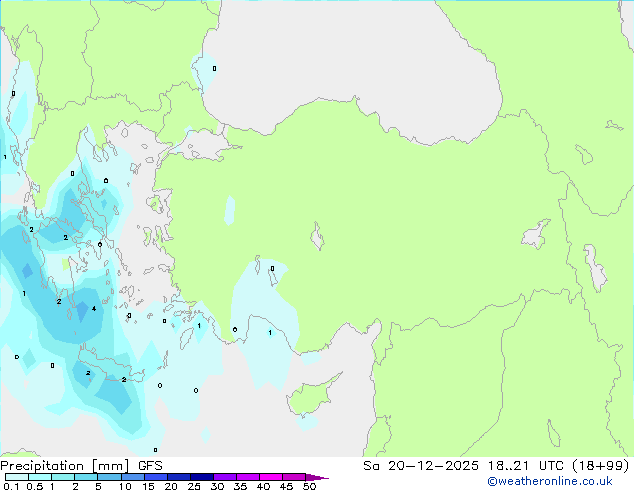Pick the 10–15 mm legend color swatch
Screen dimensions: 634x490
click(132, 477)
